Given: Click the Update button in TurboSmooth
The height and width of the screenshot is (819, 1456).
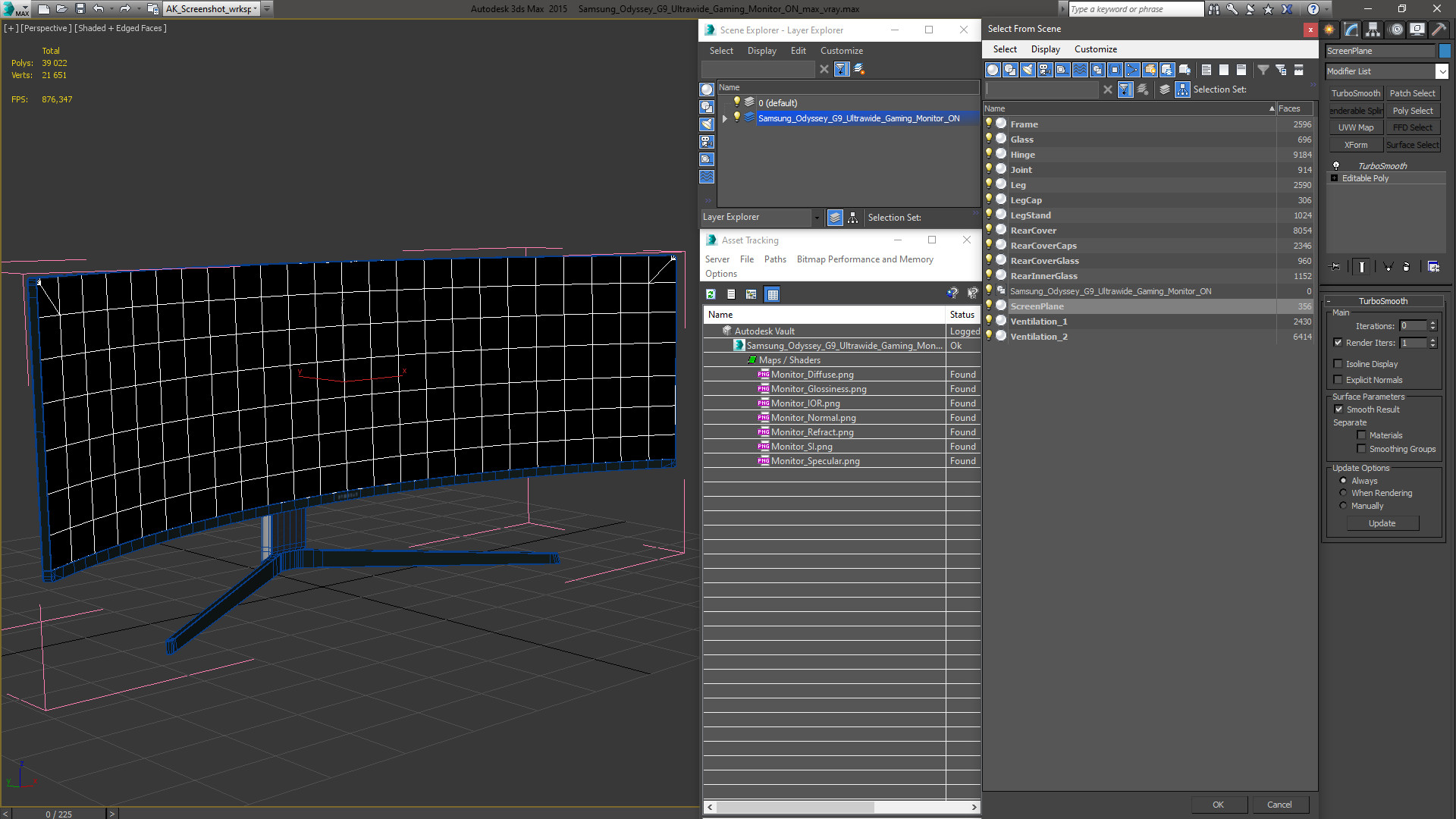Looking at the screenshot, I should point(1382,523).
